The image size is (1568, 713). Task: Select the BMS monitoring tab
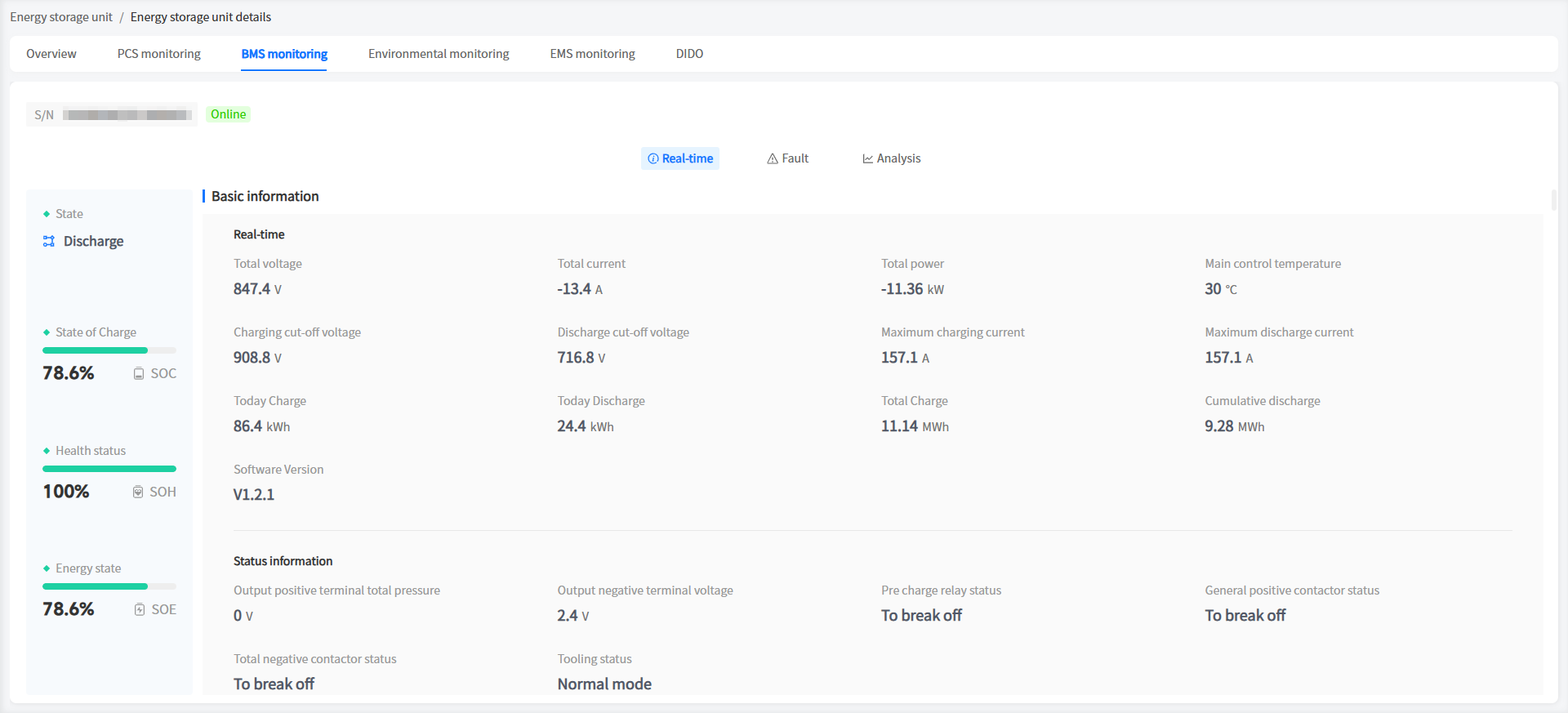284,54
